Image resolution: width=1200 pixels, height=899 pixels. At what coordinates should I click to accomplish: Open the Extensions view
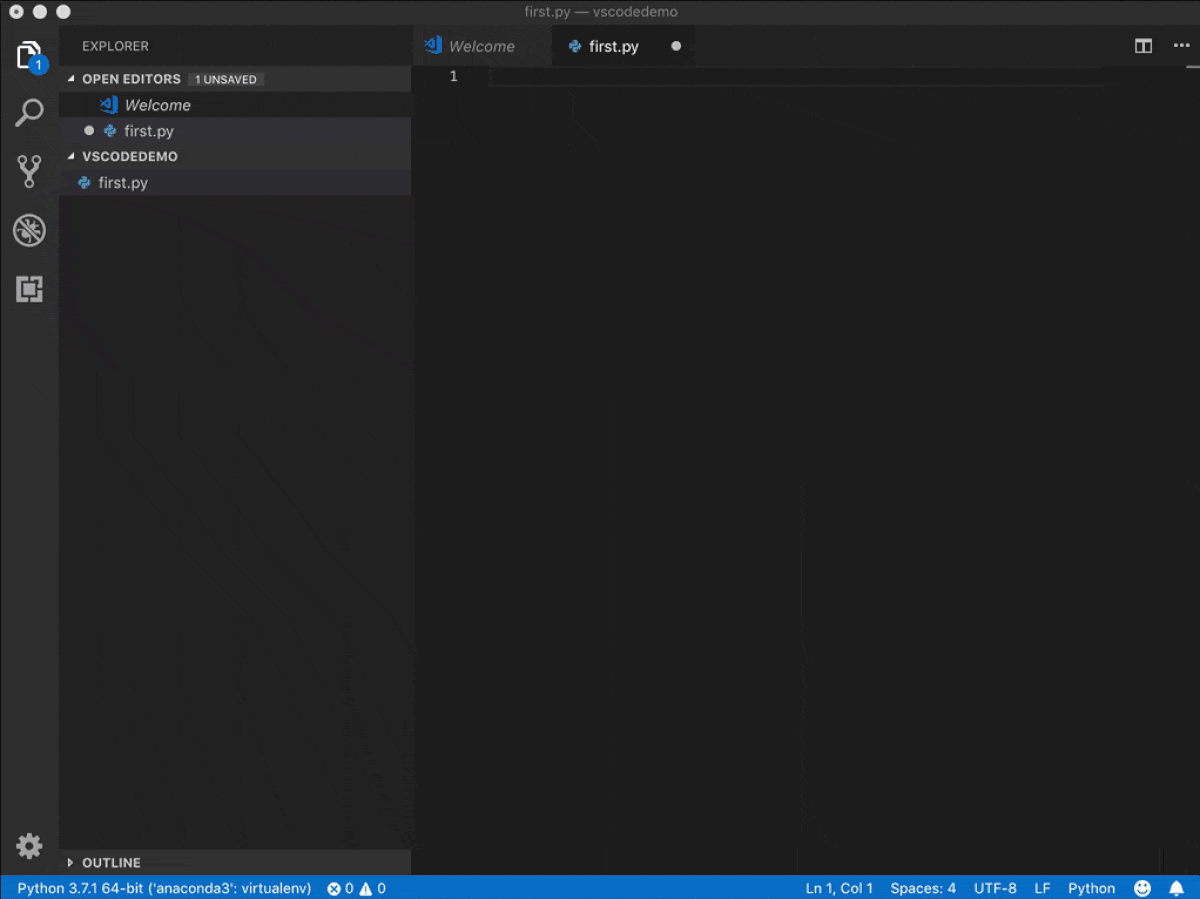[x=29, y=289]
